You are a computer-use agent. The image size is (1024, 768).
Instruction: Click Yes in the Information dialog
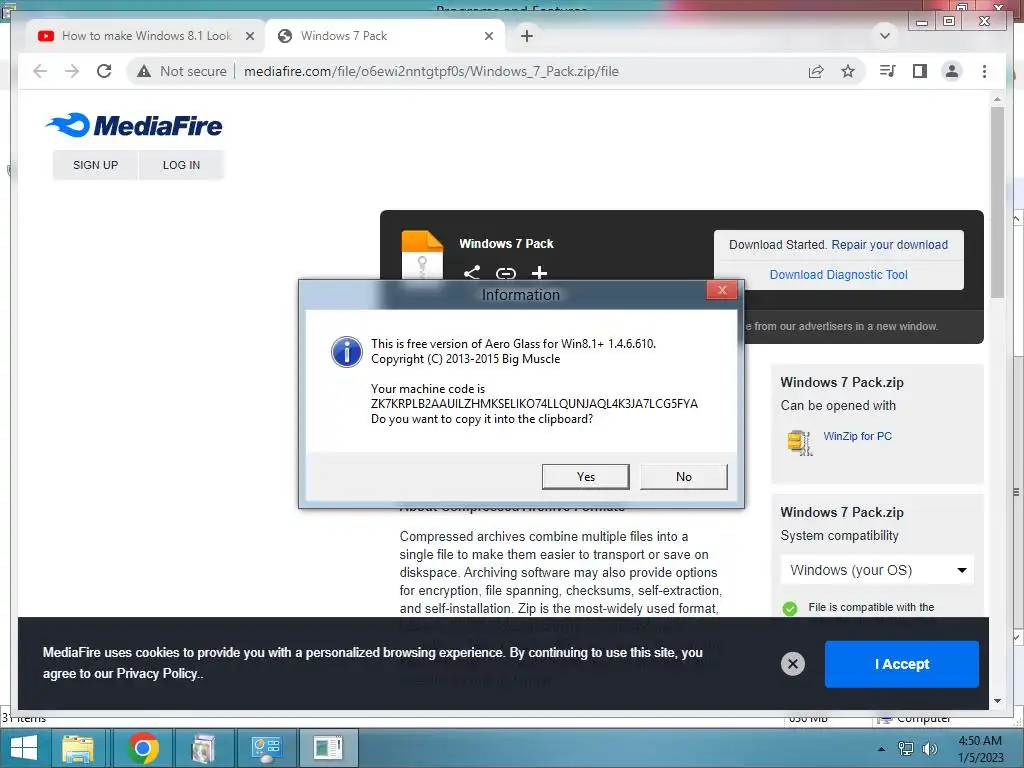(x=586, y=477)
